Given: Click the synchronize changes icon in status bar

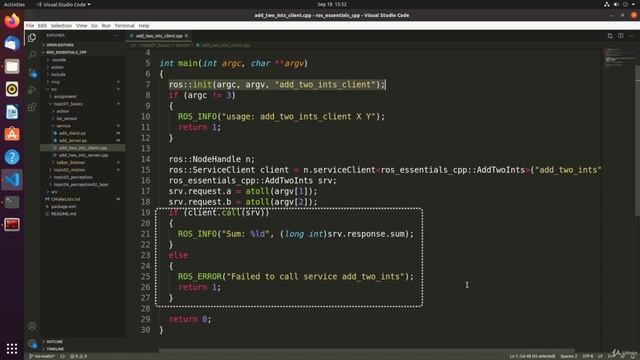Looking at the screenshot, I should [x=62, y=356].
